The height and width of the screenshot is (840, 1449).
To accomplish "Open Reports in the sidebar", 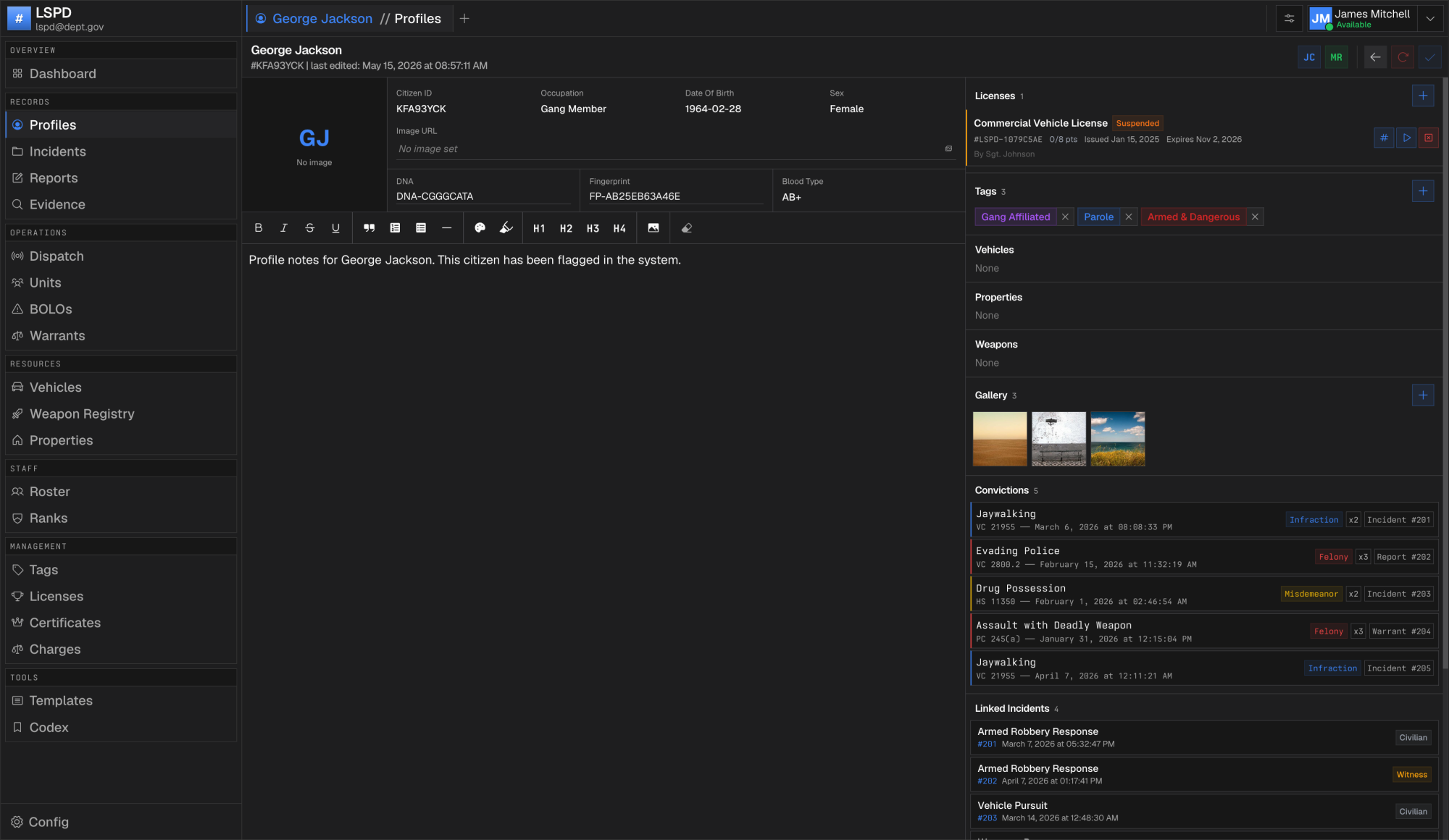I will click(121, 178).
